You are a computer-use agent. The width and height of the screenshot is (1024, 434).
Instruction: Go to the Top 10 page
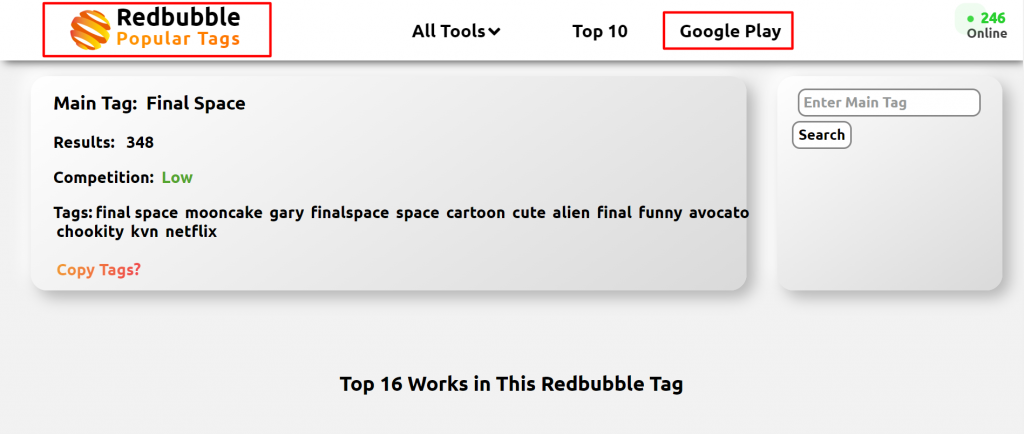(x=600, y=31)
